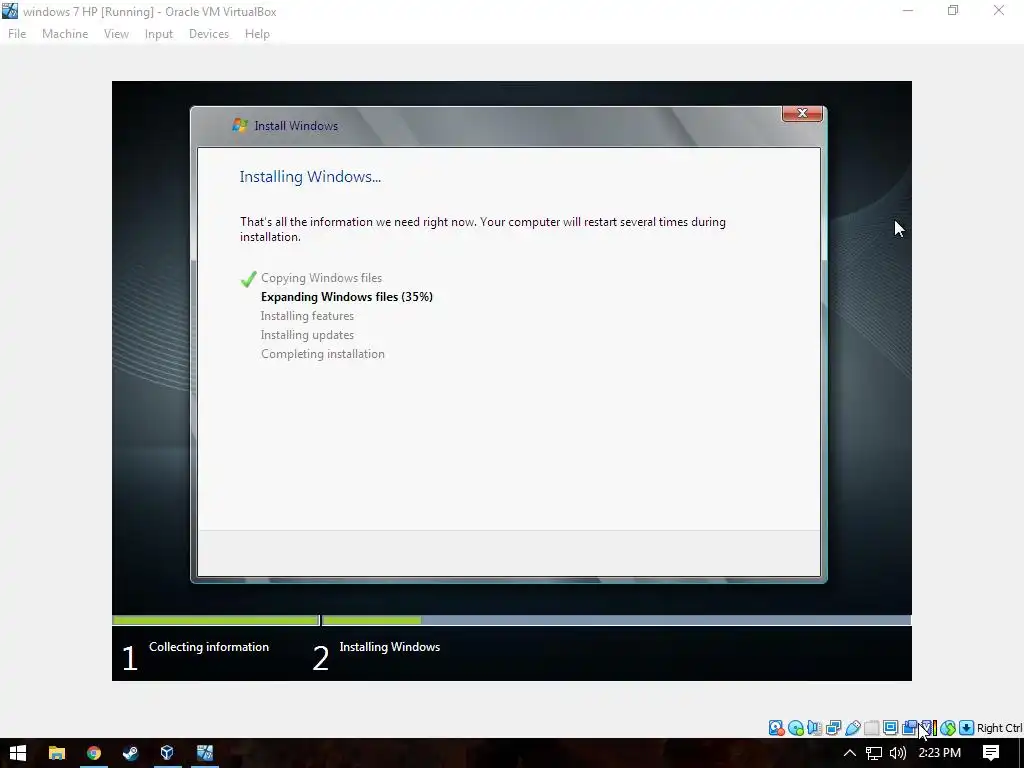Image resolution: width=1024 pixels, height=768 pixels.
Task: Open the USB devices status icon
Action: coord(852,728)
